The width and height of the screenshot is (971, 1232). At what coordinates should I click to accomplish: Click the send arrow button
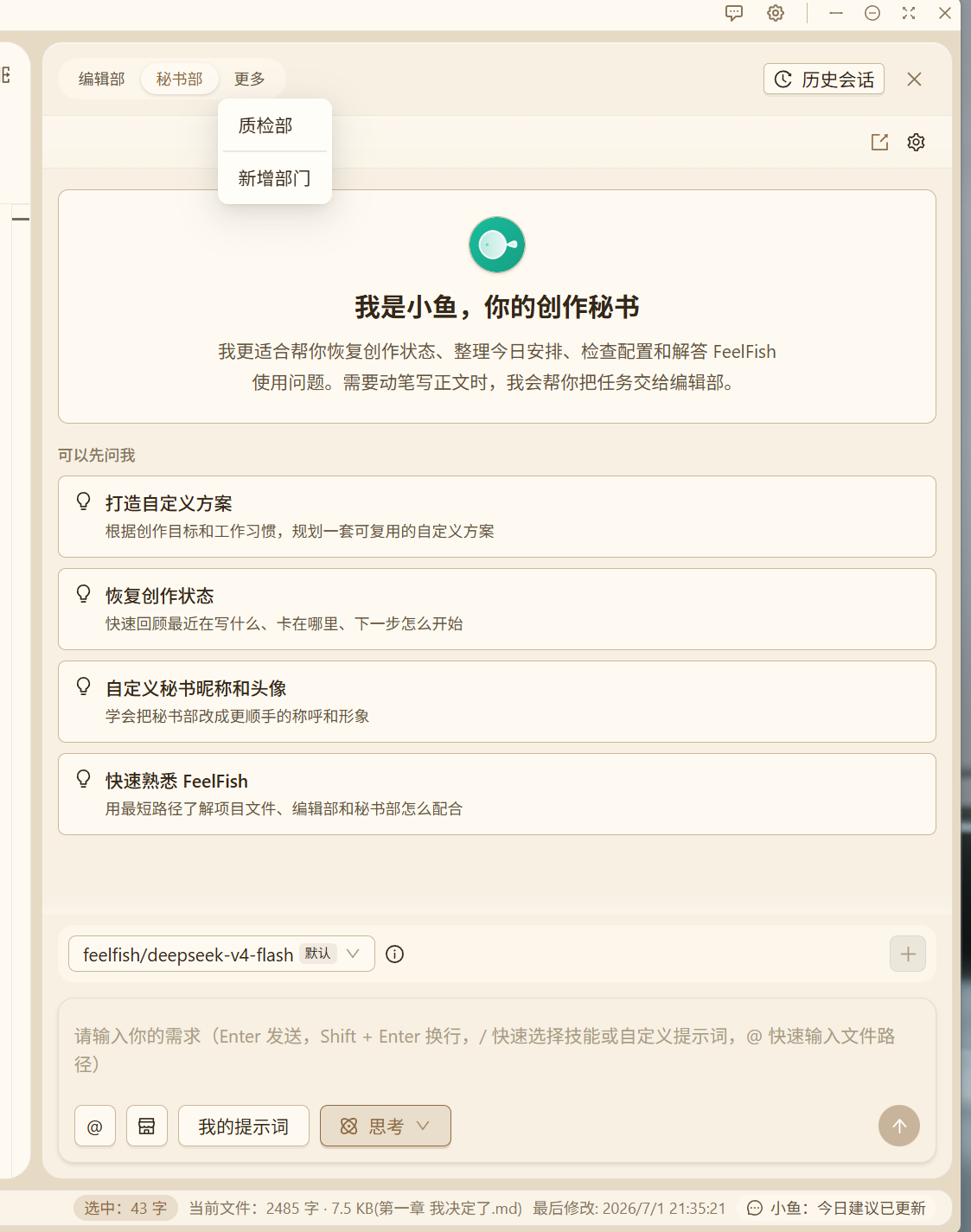coord(899,1126)
